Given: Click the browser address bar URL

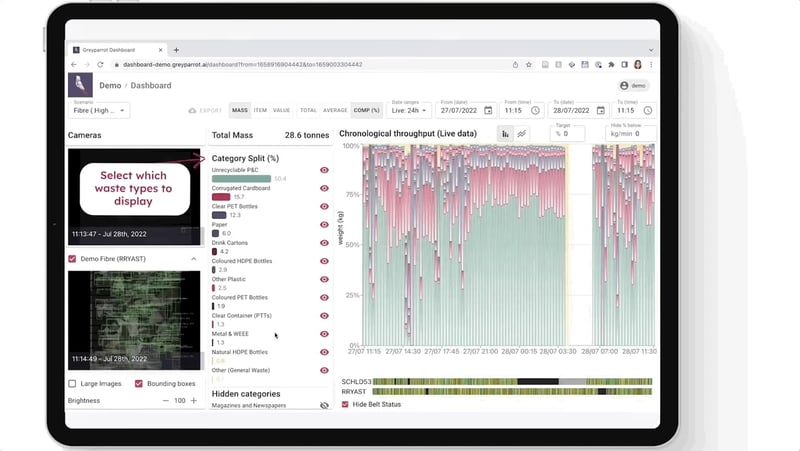Looking at the screenshot, I should point(243,65).
